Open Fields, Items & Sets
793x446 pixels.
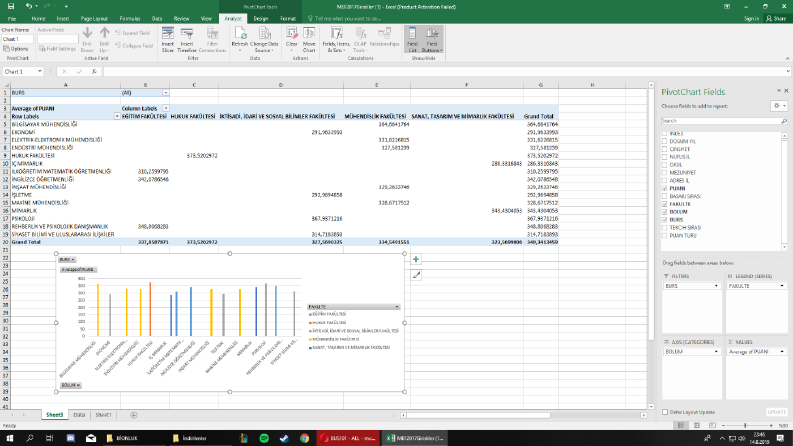click(x=336, y=40)
